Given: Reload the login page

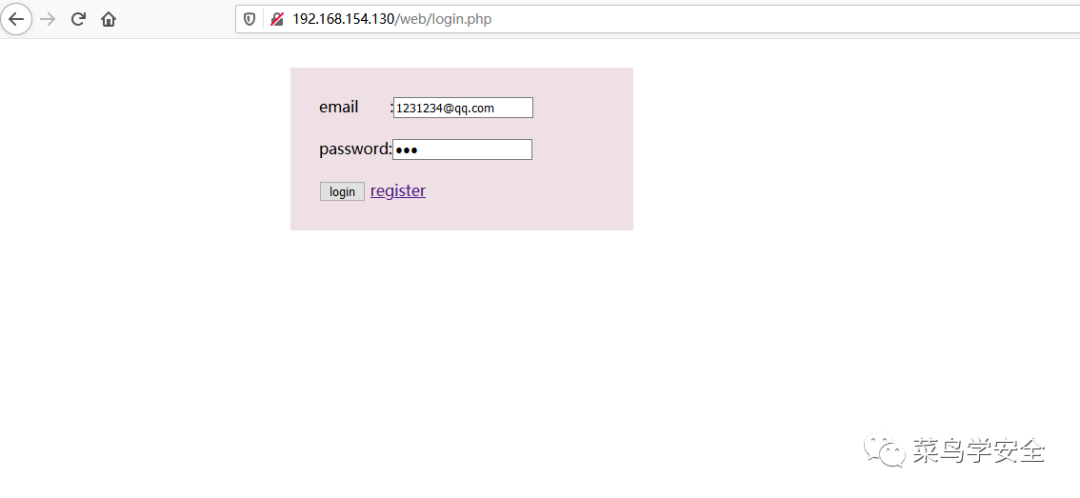Looking at the screenshot, I should pos(78,19).
